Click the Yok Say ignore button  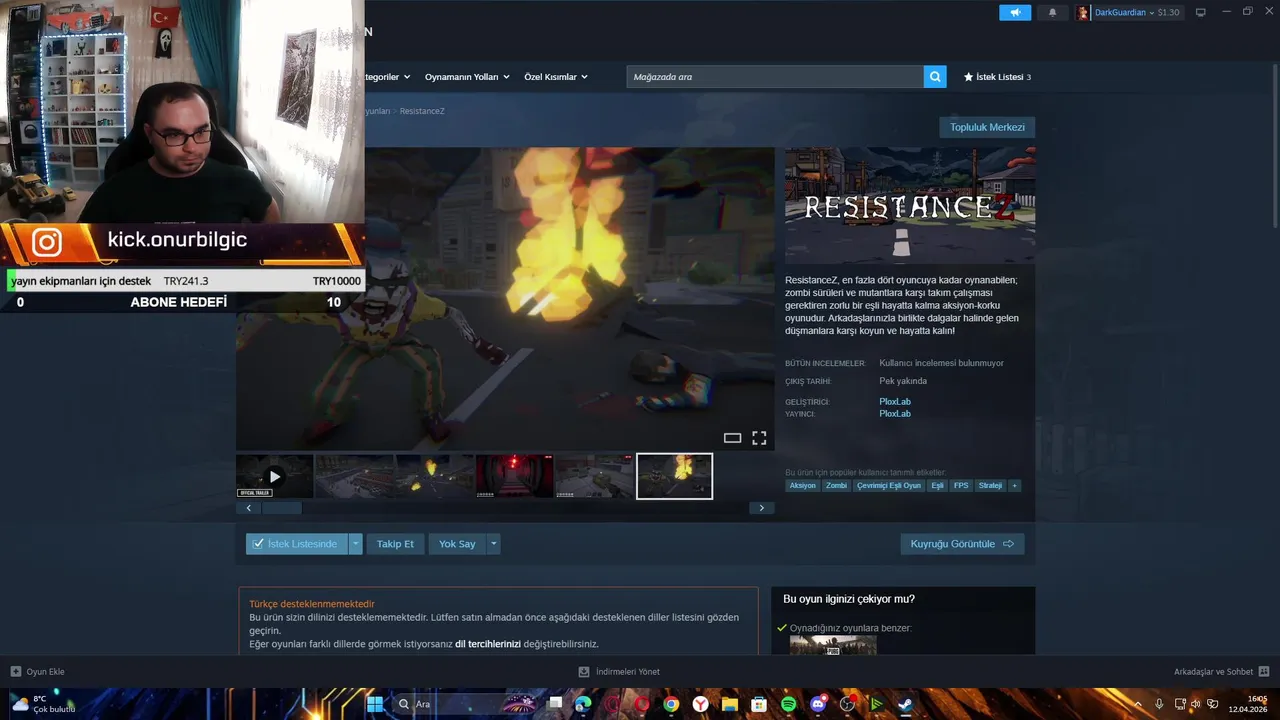tap(457, 544)
